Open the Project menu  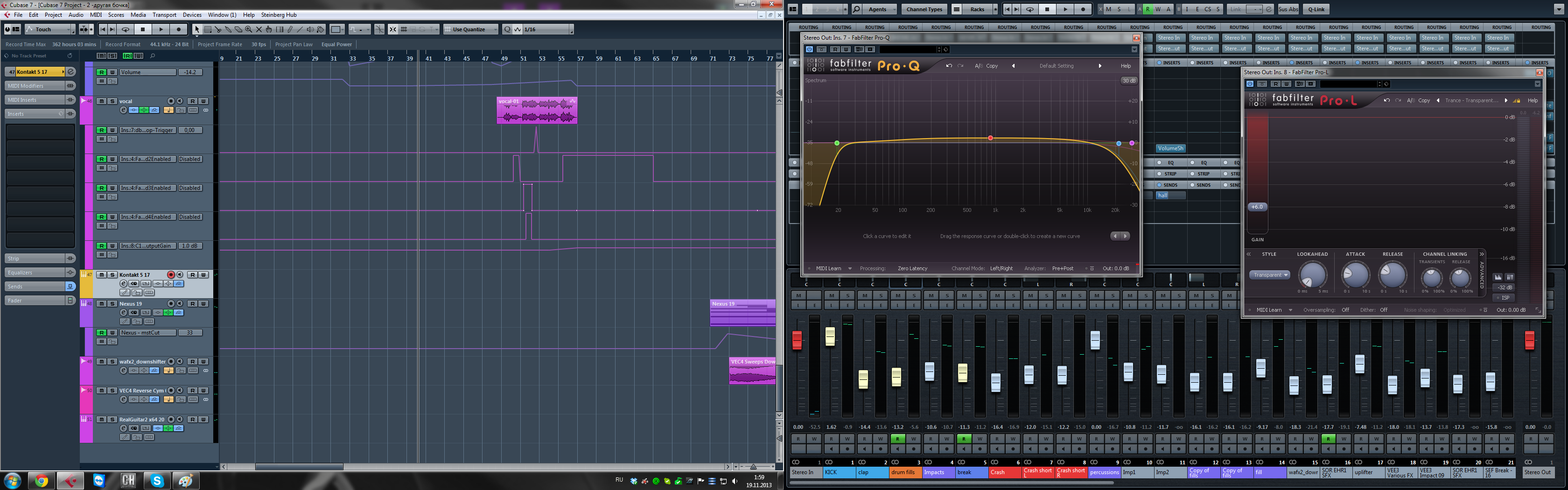click(x=53, y=14)
